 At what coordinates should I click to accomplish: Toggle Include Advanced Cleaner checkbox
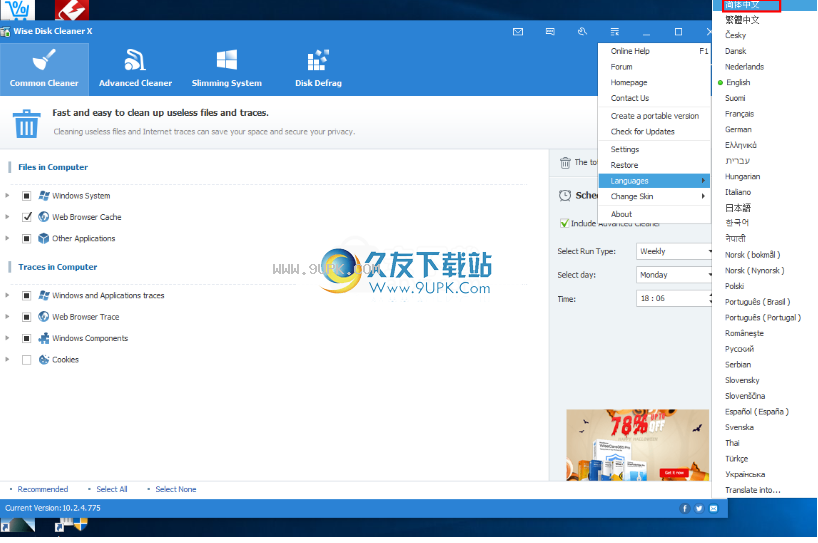[x=564, y=223]
